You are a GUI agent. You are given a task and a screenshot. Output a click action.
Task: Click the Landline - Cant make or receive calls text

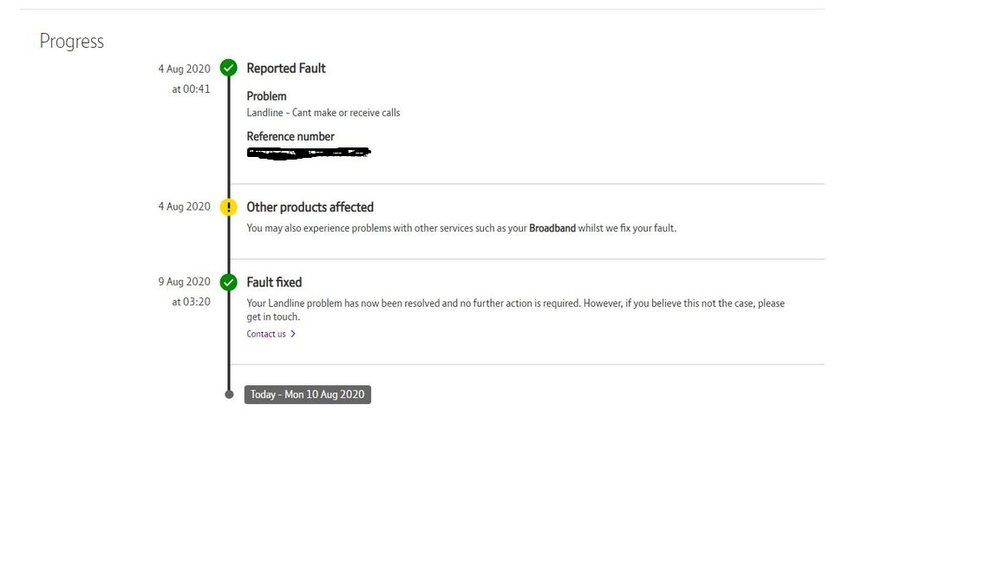click(323, 113)
